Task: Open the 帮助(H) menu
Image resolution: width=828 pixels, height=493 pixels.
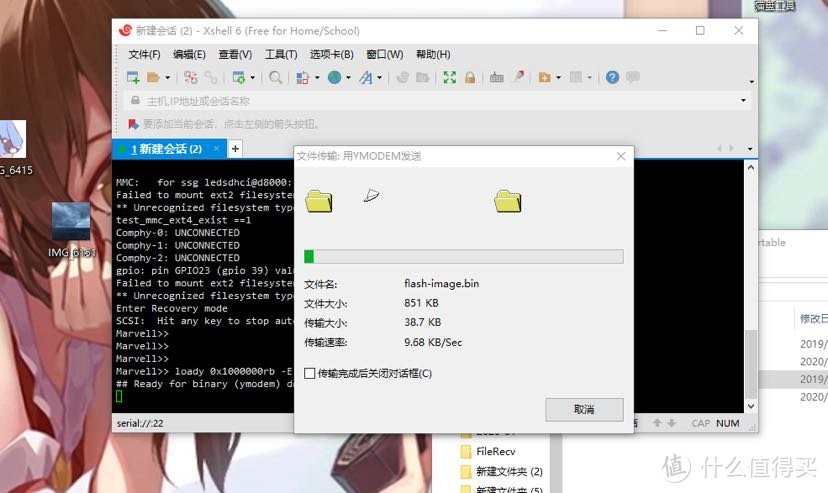Action: pyautogui.click(x=433, y=54)
